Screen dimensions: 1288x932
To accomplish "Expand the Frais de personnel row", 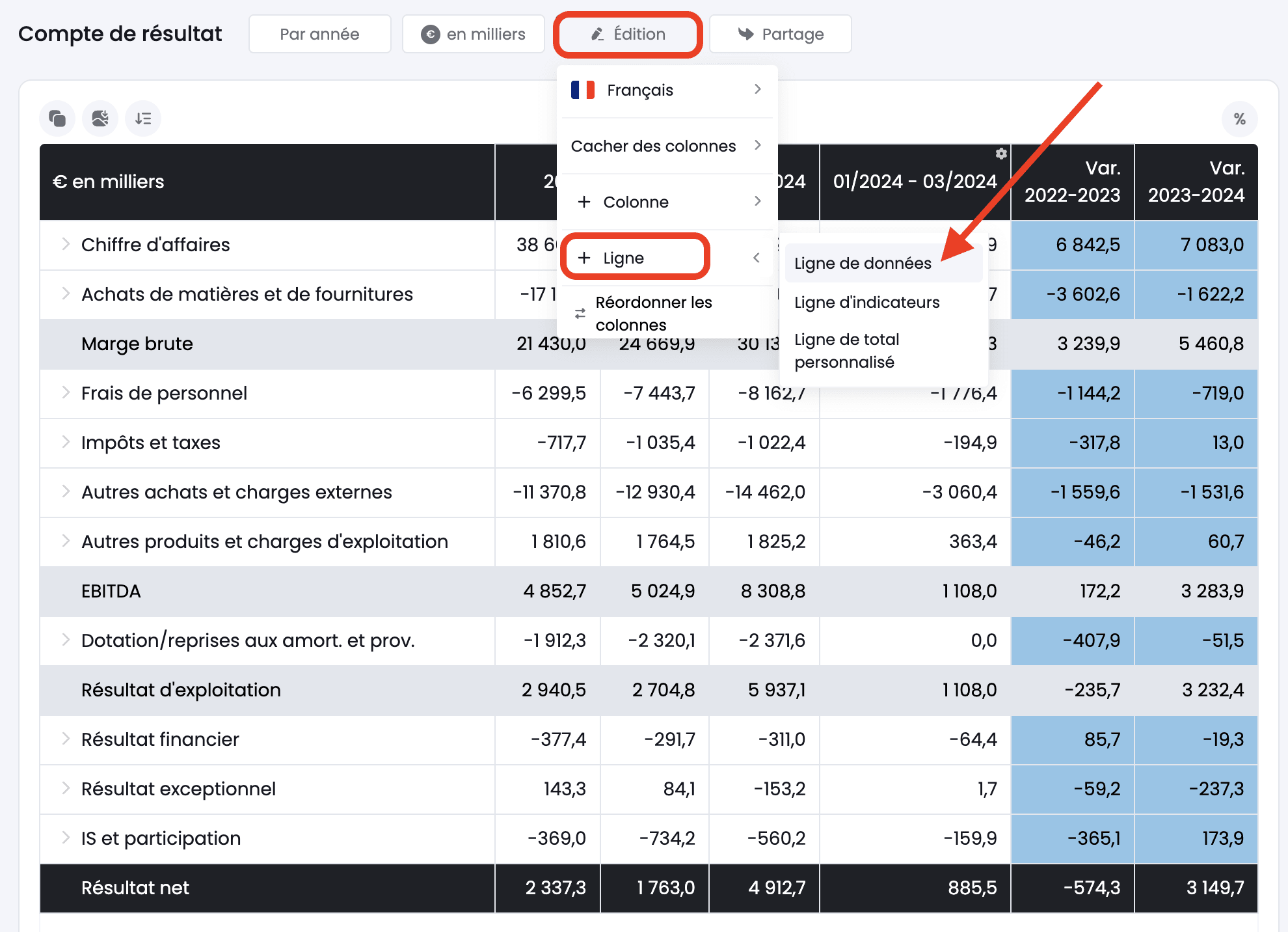I will tap(66, 392).
